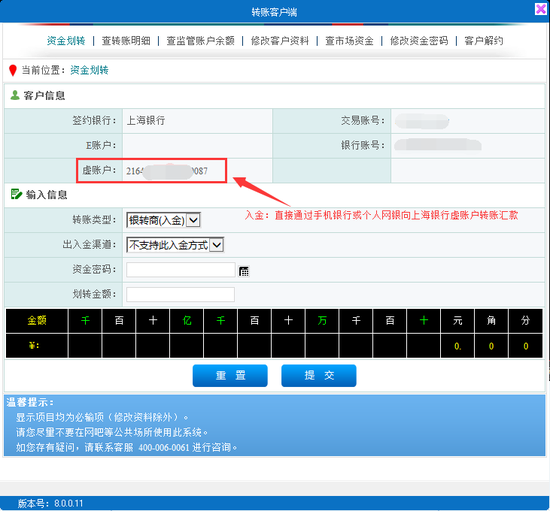This screenshot has height=511, width=550.
Task: Select the 客户解约 tab
Action: (483, 41)
